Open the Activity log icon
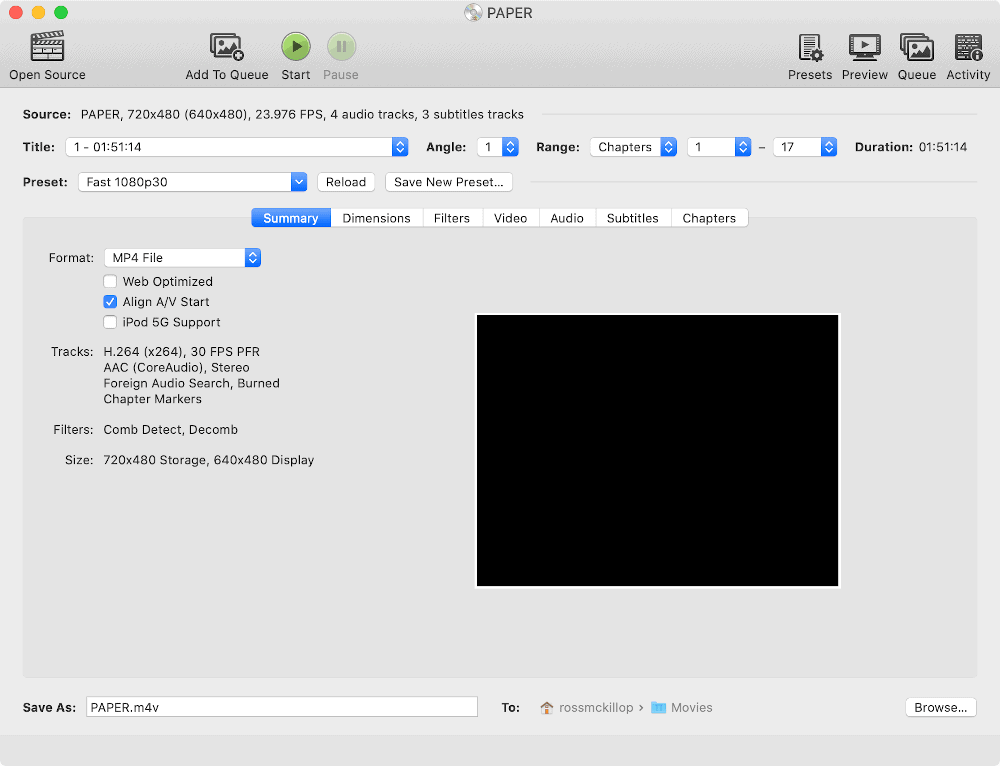This screenshot has height=766, width=1000. click(x=968, y=47)
